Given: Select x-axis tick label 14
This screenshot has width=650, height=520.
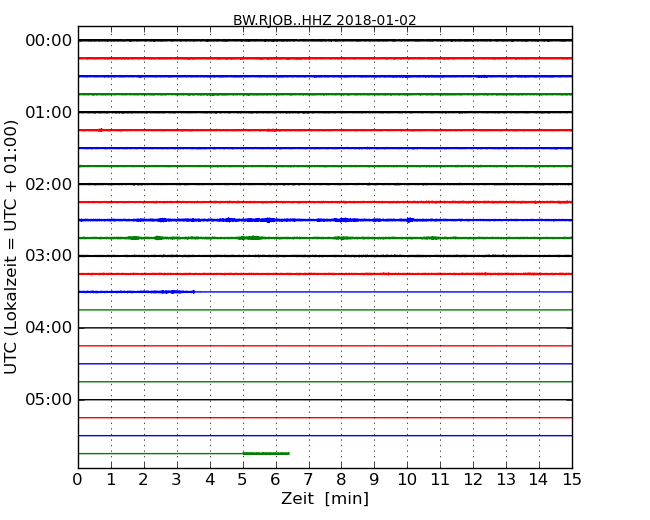Looking at the screenshot, I should [x=539, y=480].
